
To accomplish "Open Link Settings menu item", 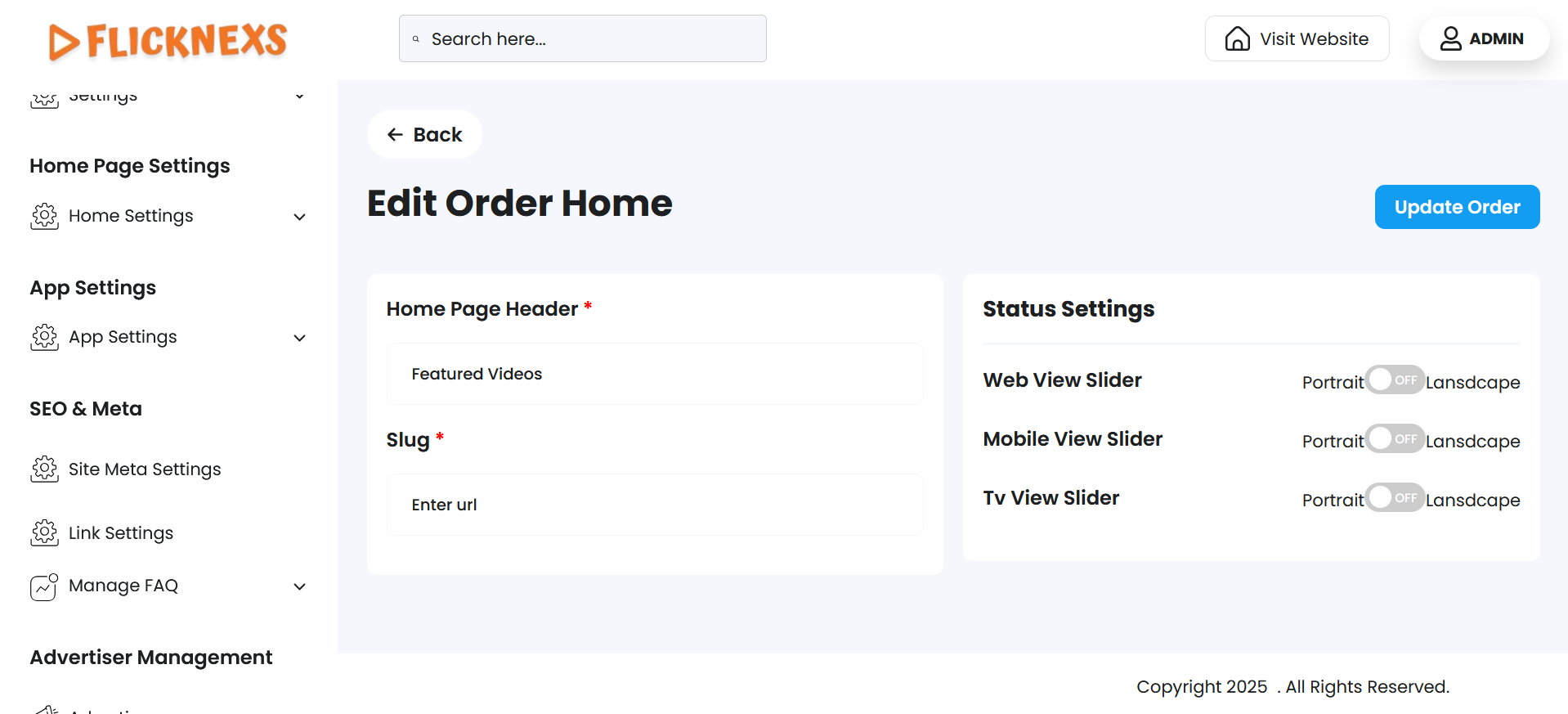I will point(121,533).
